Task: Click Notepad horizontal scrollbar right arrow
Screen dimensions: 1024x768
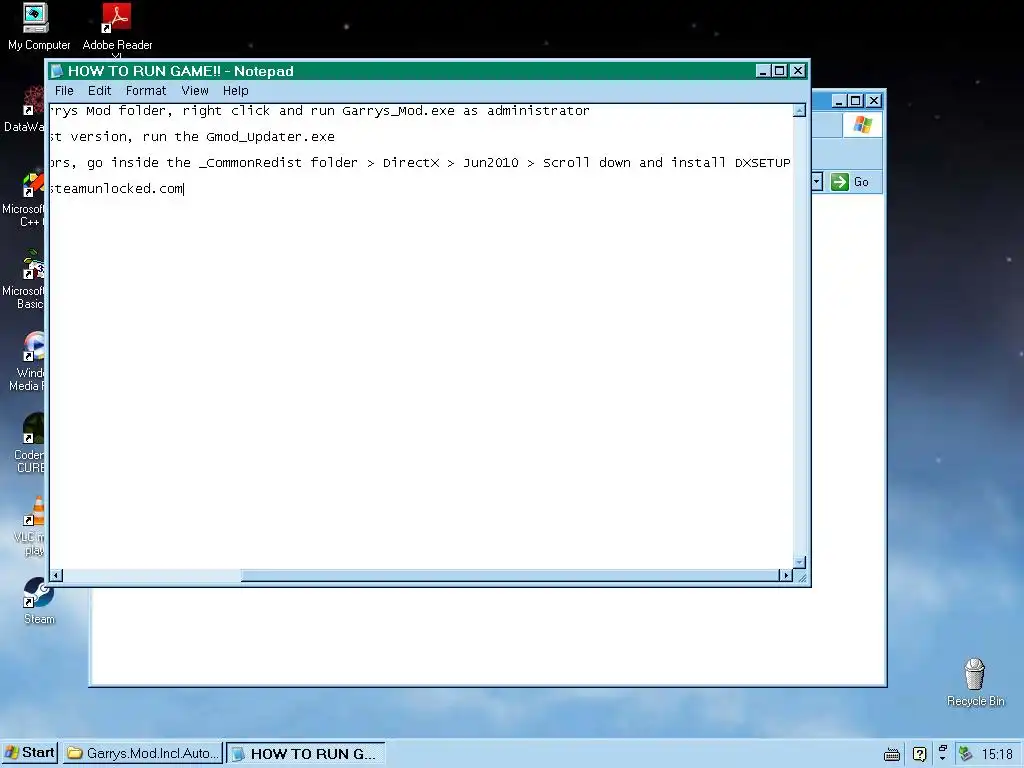Action: (786, 575)
